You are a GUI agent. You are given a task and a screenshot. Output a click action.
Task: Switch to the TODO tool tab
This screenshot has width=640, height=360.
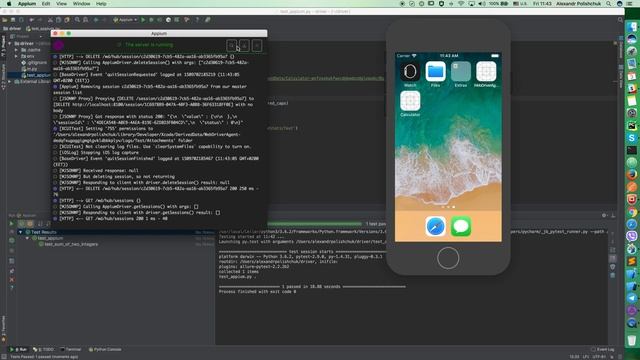click(43, 349)
